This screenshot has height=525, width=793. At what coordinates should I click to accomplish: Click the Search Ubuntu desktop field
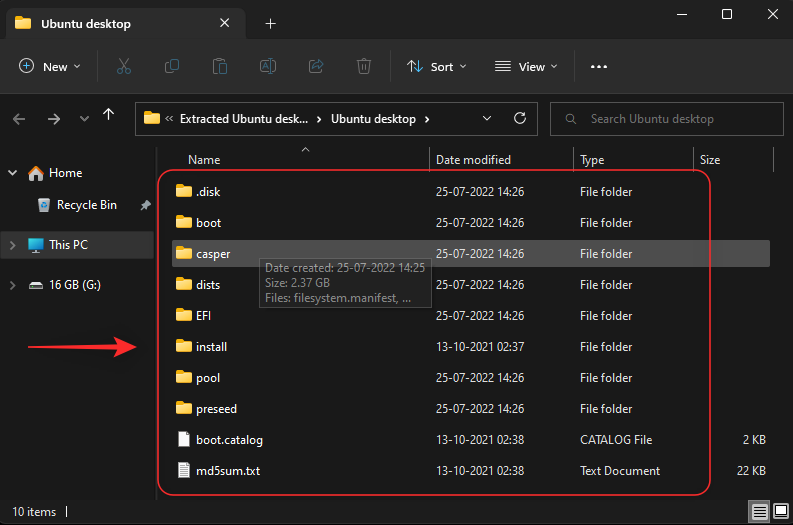pos(667,119)
